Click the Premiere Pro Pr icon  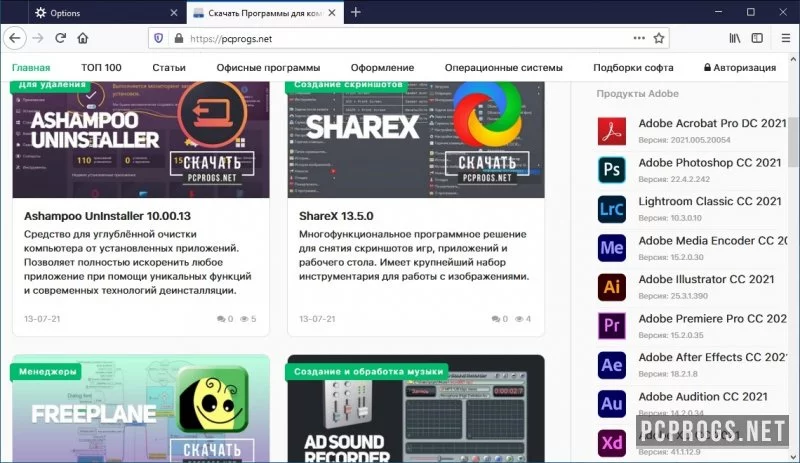pos(612,326)
